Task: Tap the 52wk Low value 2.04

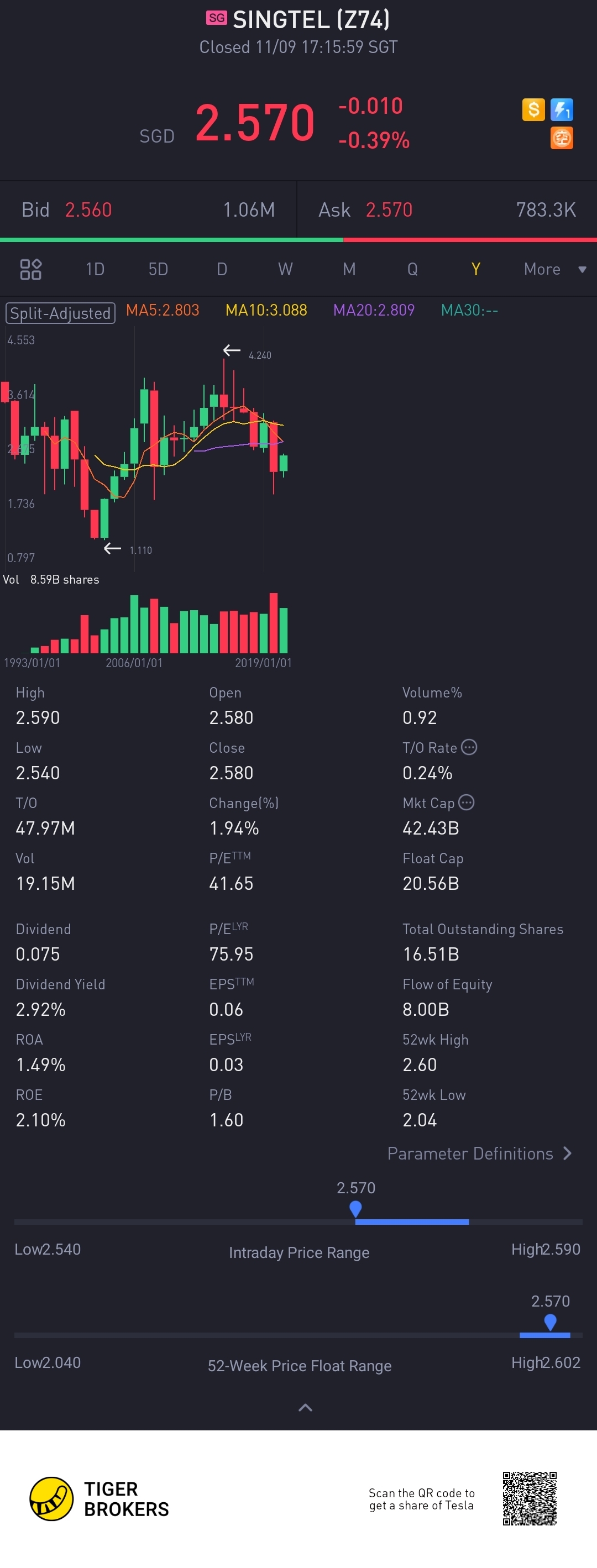Action: [x=420, y=1121]
